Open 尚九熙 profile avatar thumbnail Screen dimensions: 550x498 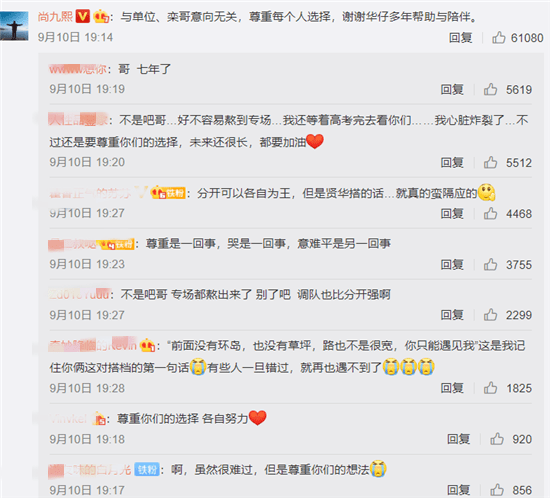pos(14,26)
